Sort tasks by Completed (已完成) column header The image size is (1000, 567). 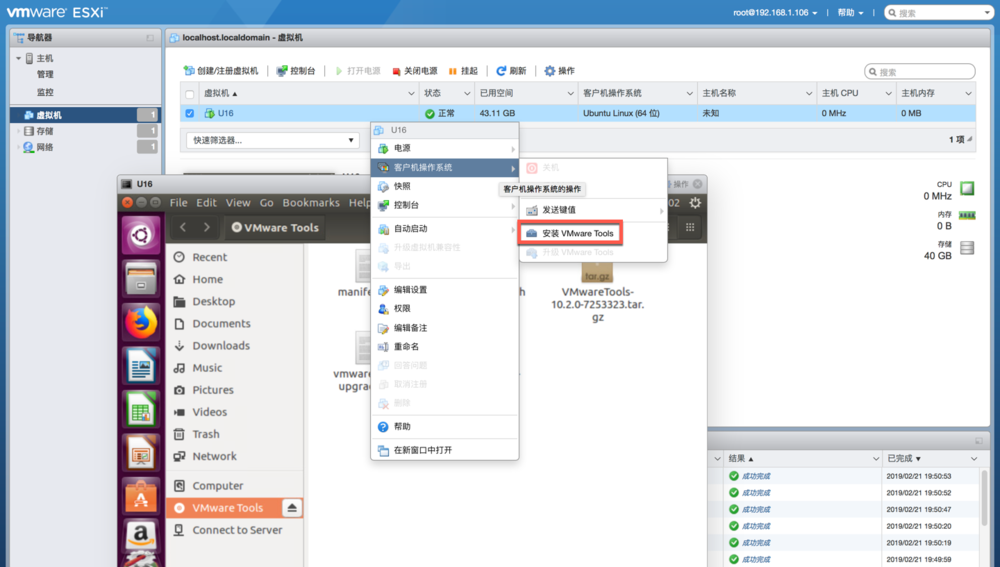coord(904,459)
